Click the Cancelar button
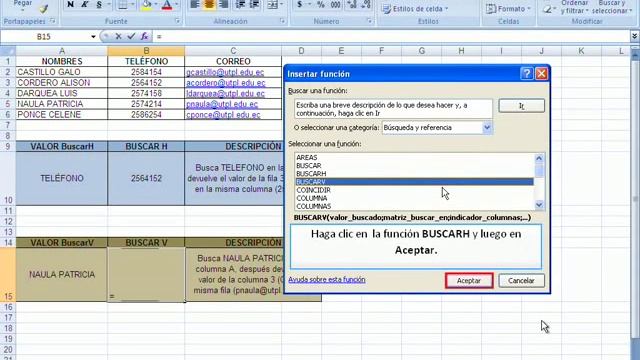This screenshot has height=360, width=640. tap(521, 281)
